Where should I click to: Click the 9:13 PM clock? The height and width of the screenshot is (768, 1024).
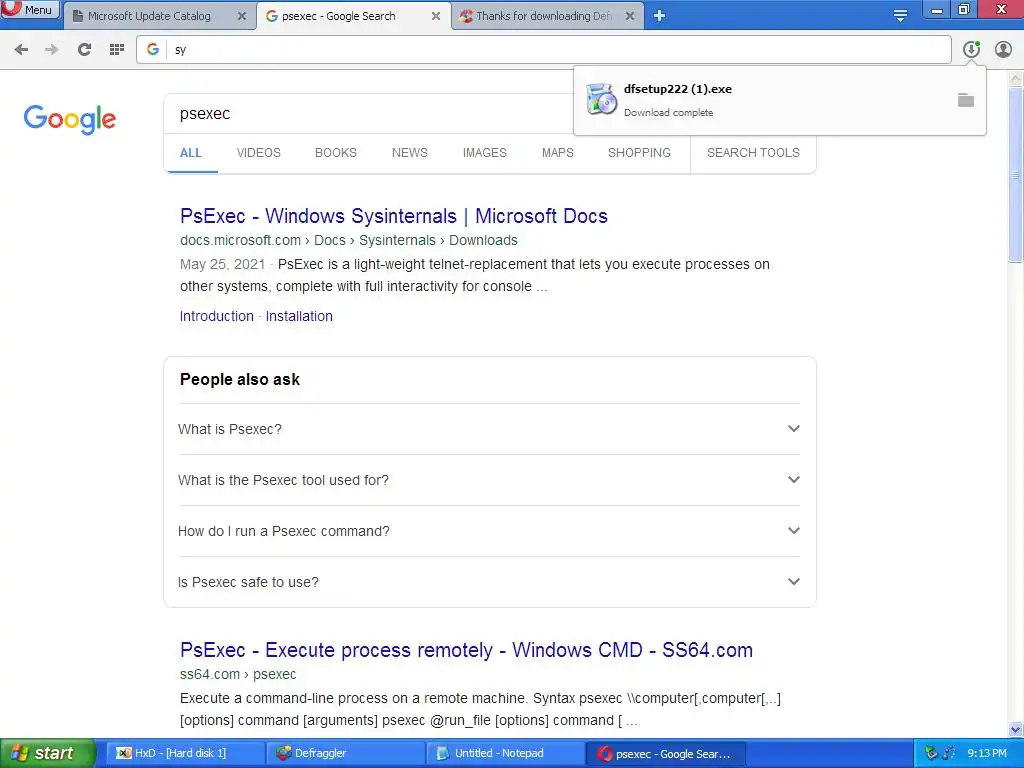[x=987, y=753]
